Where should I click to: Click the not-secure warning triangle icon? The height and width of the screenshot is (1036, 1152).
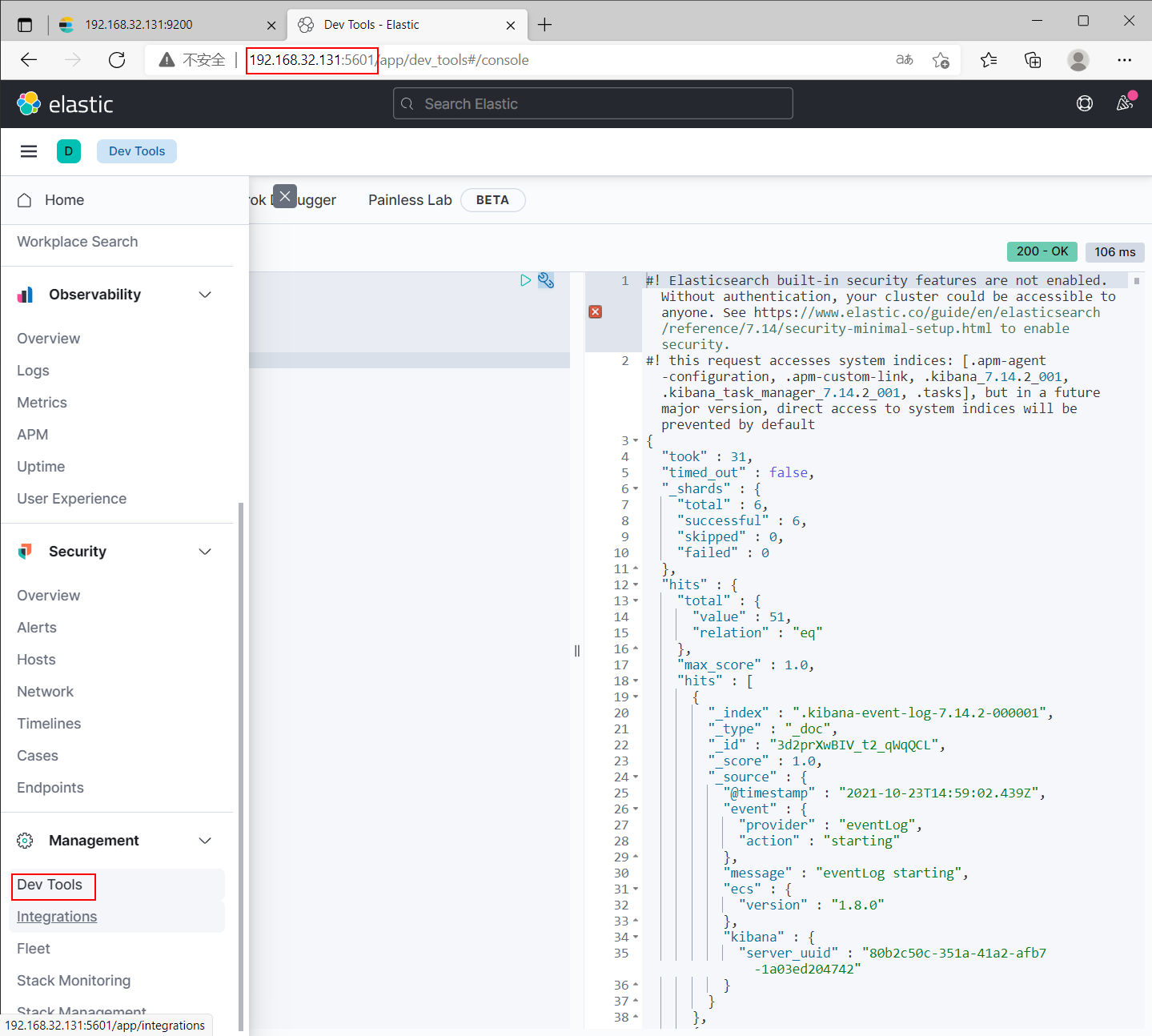click(167, 60)
